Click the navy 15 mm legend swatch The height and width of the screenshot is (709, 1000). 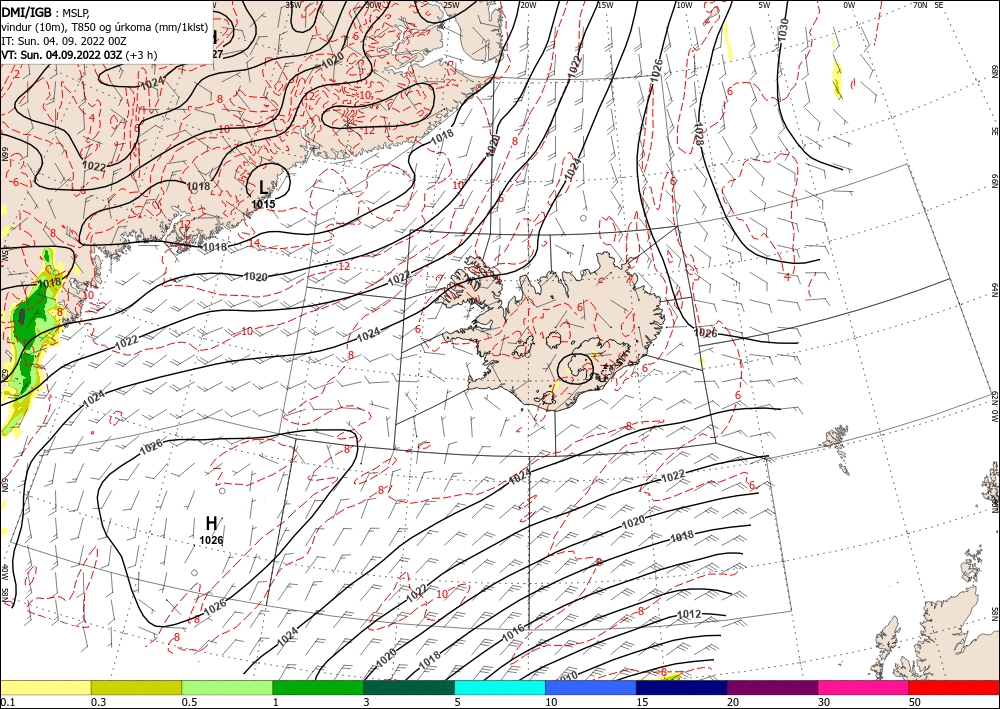click(682, 687)
